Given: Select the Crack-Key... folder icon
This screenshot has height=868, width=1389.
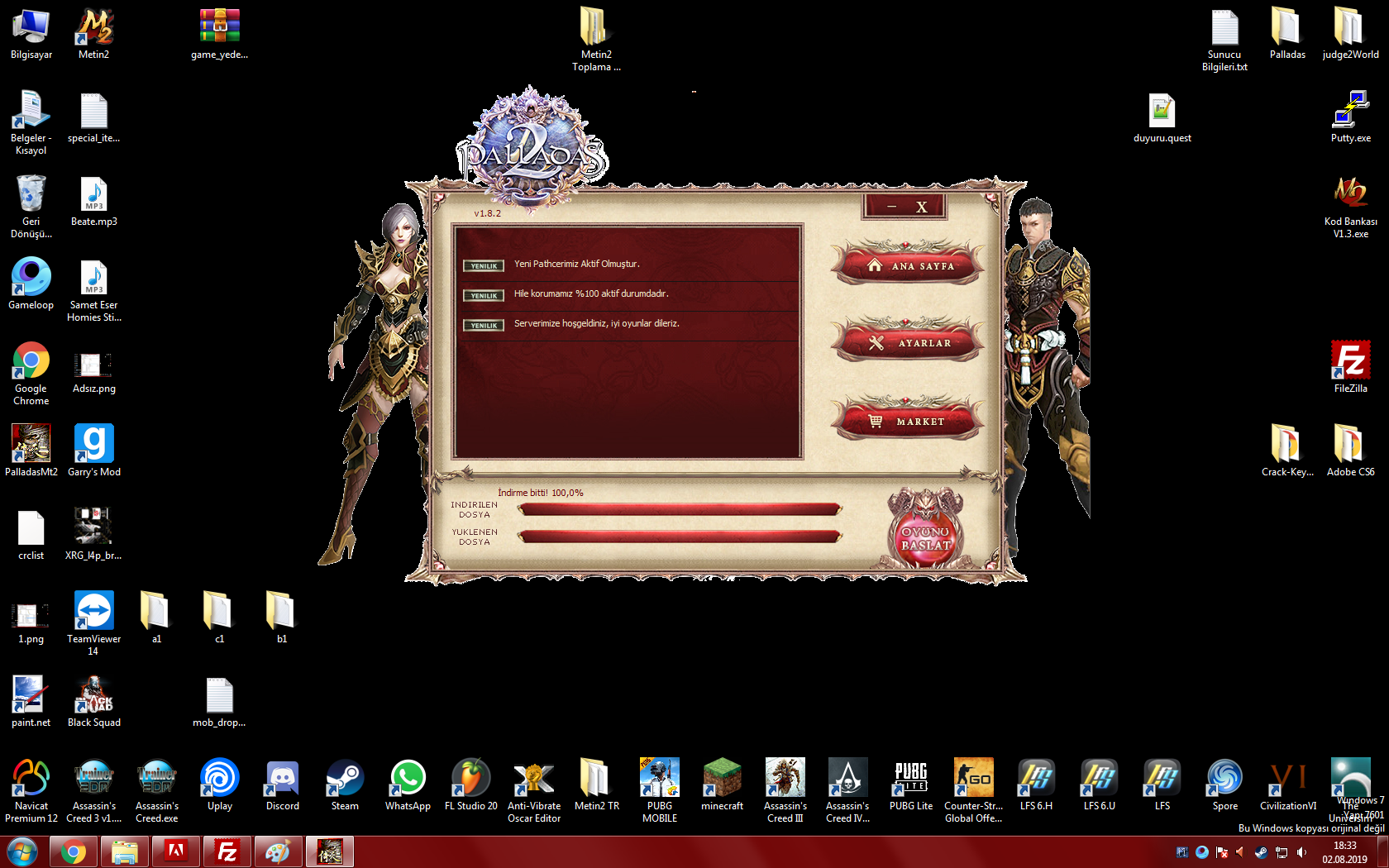Looking at the screenshot, I should [1287, 451].
